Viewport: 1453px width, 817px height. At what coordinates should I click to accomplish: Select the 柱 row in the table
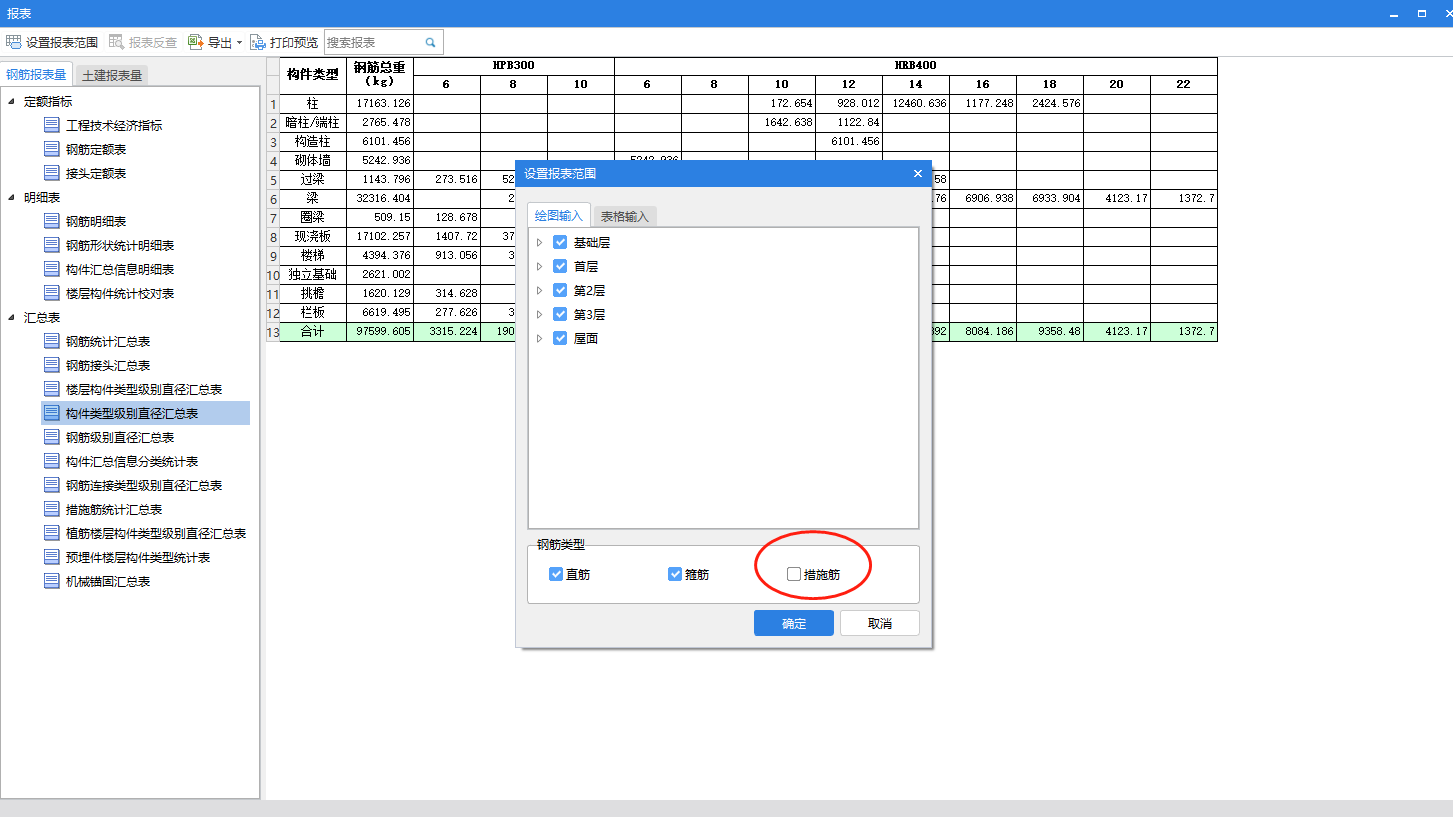(312, 103)
